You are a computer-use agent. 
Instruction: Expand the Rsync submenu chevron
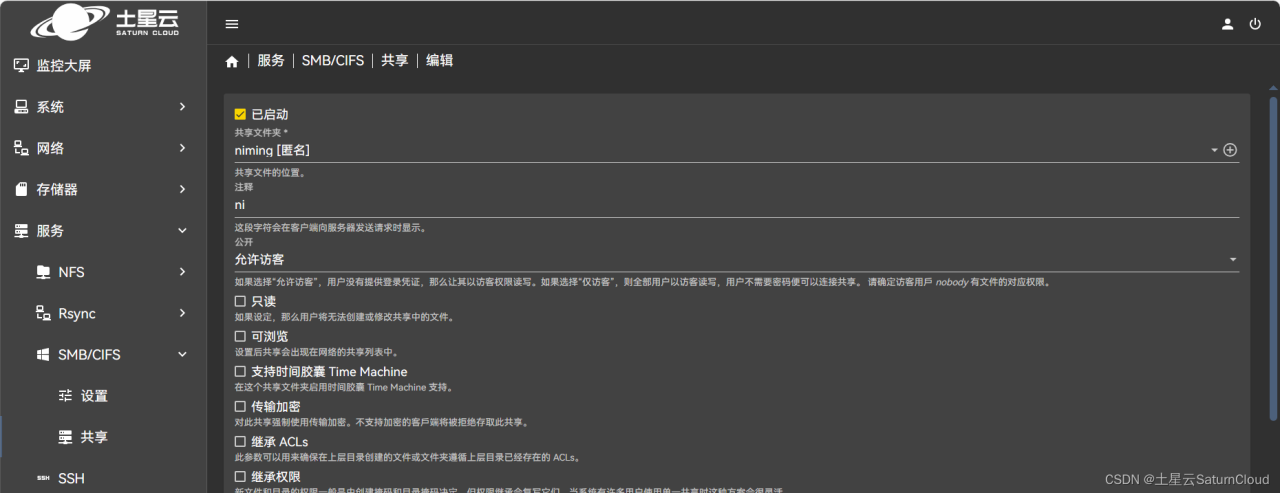click(182, 313)
